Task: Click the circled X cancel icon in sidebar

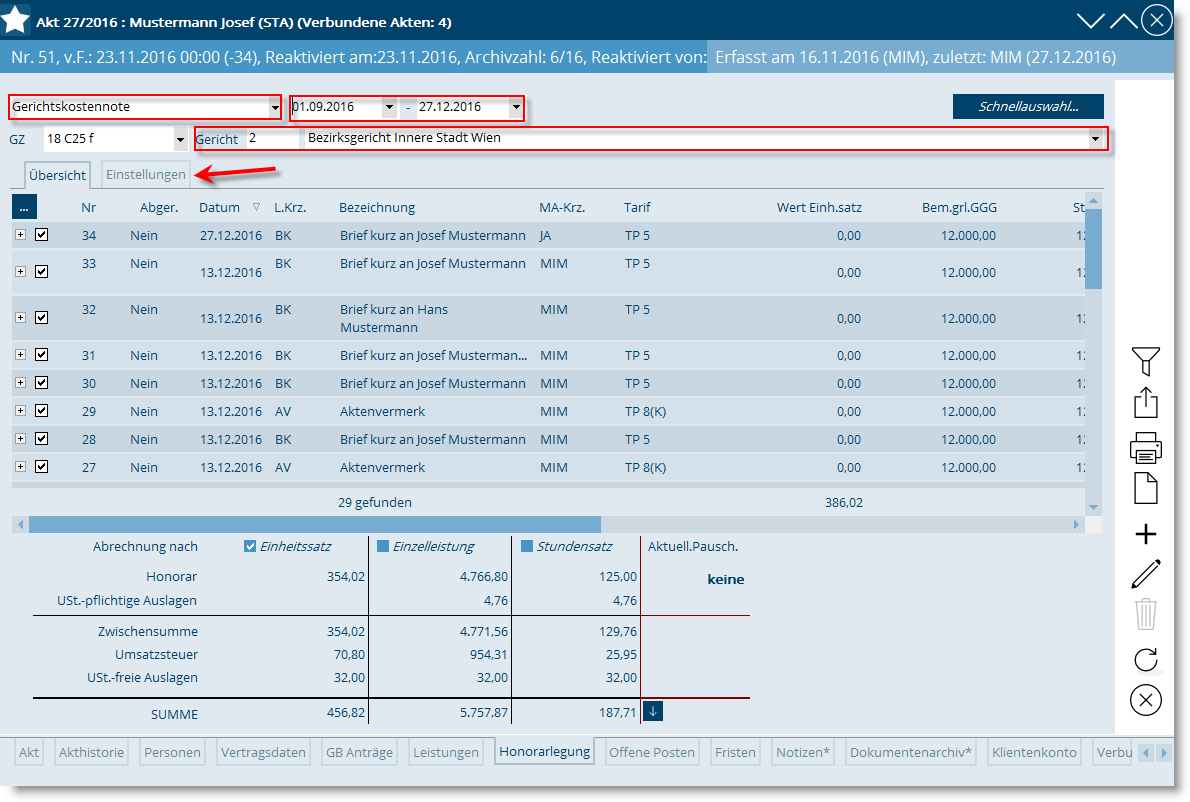Action: click(1145, 700)
